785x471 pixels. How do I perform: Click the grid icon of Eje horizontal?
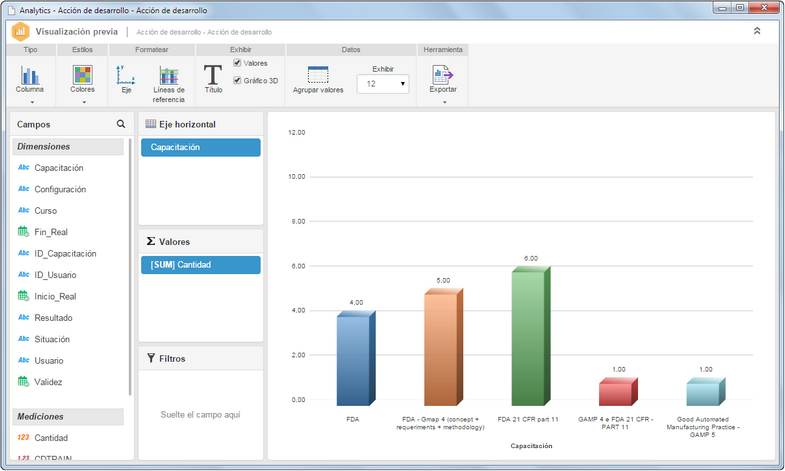[151, 124]
